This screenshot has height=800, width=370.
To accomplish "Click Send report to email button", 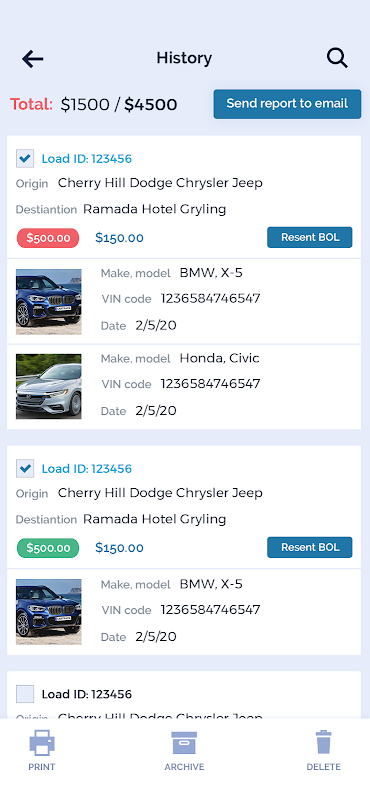I will click(287, 104).
